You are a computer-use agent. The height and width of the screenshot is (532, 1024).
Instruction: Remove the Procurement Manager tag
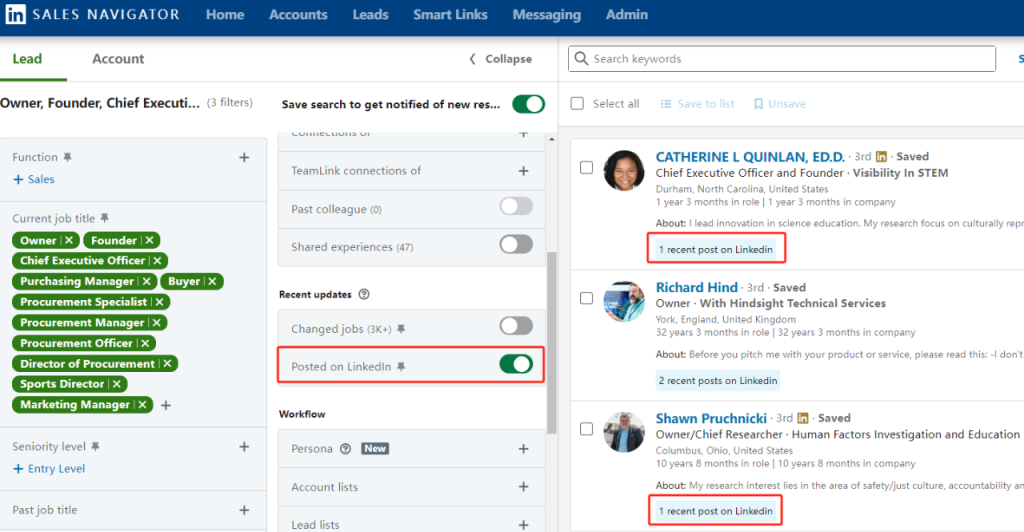tap(157, 322)
